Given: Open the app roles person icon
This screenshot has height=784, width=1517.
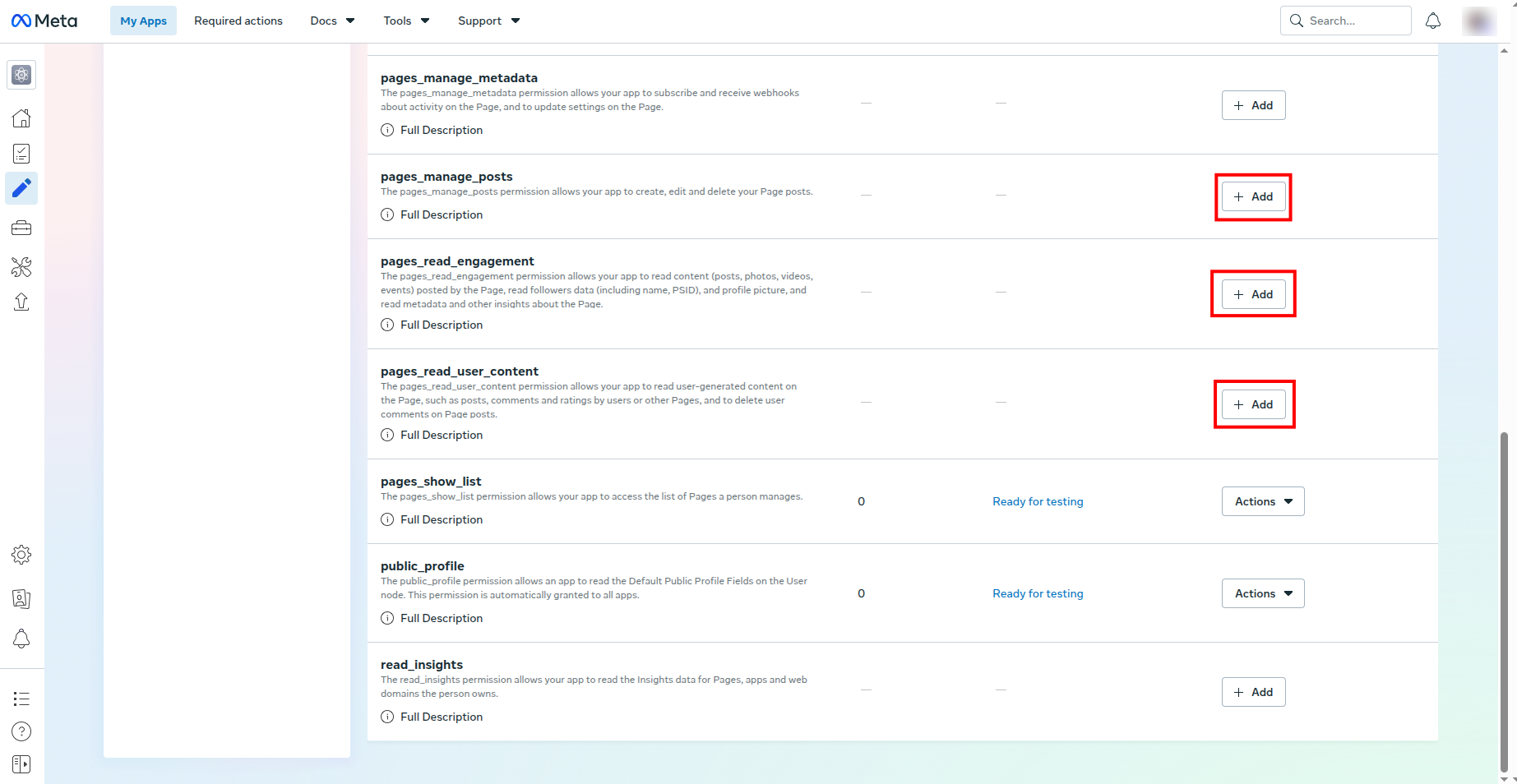Looking at the screenshot, I should pyautogui.click(x=22, y=599).
